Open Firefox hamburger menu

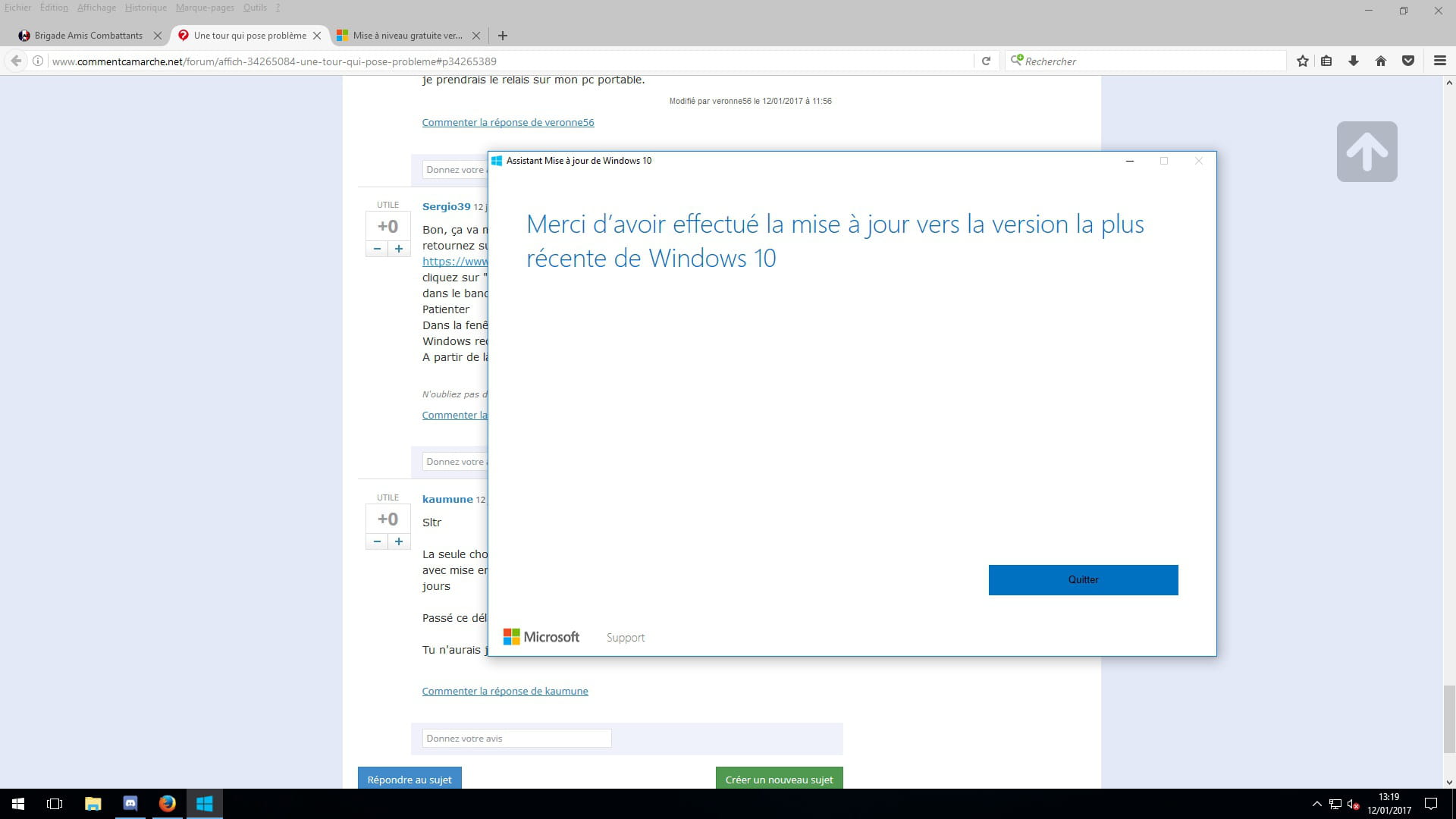(x=1439, y=61)
